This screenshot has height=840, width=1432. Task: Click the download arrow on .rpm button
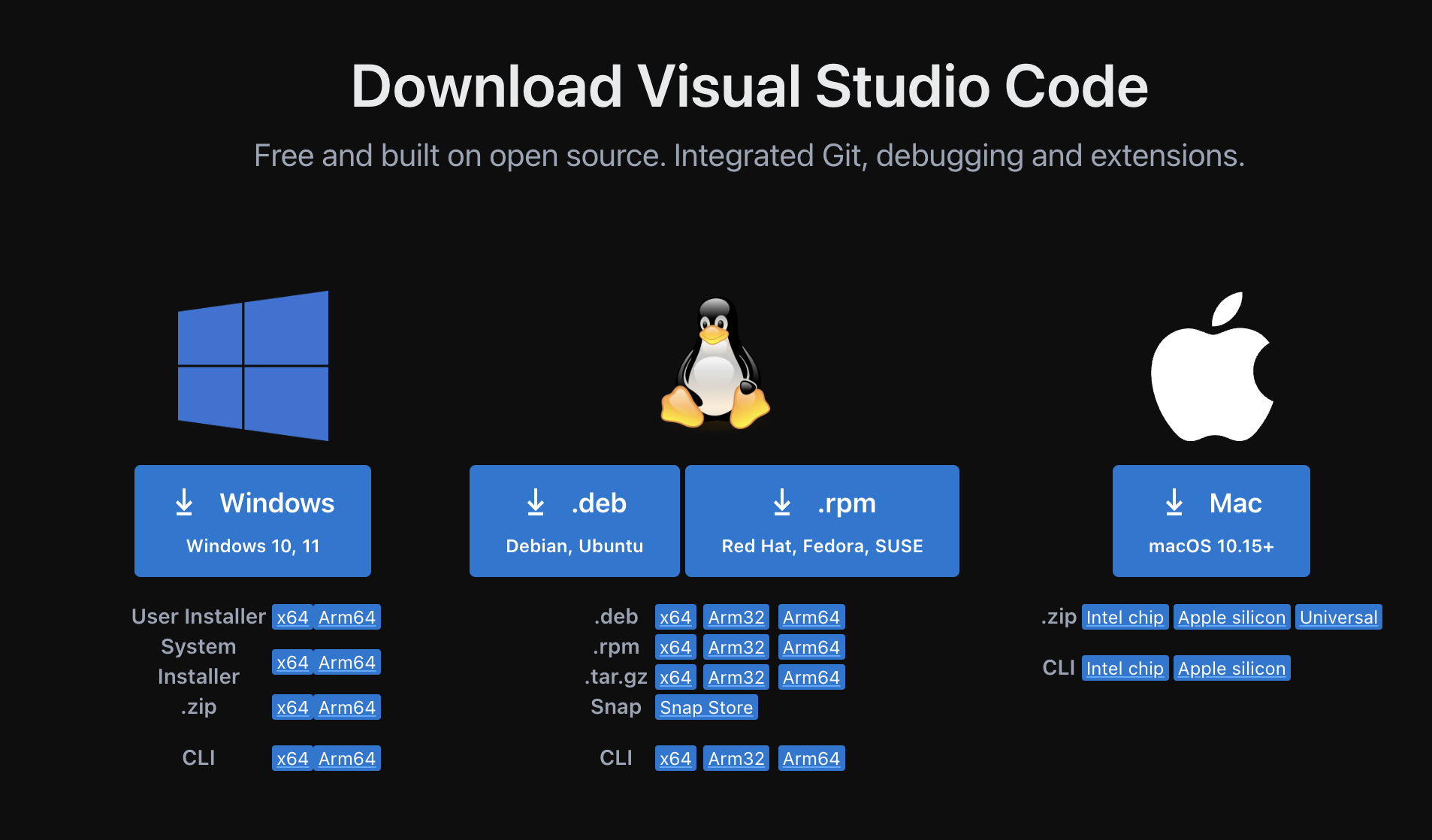[782, 503]
